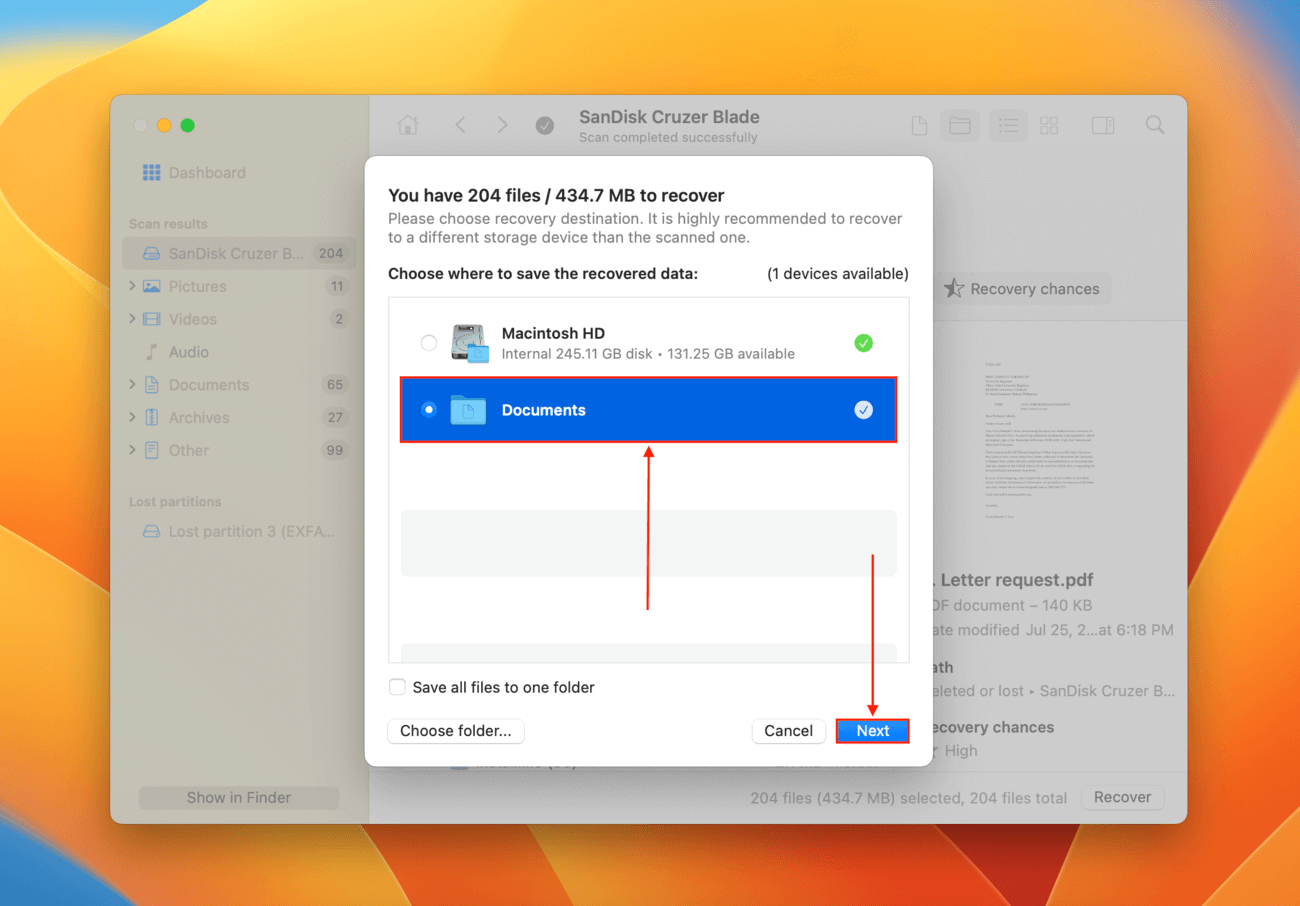The height and width of the screenshot is (906, 1300).
Task: Open search with magnifier icon
Action: [x=1155, y=125]
